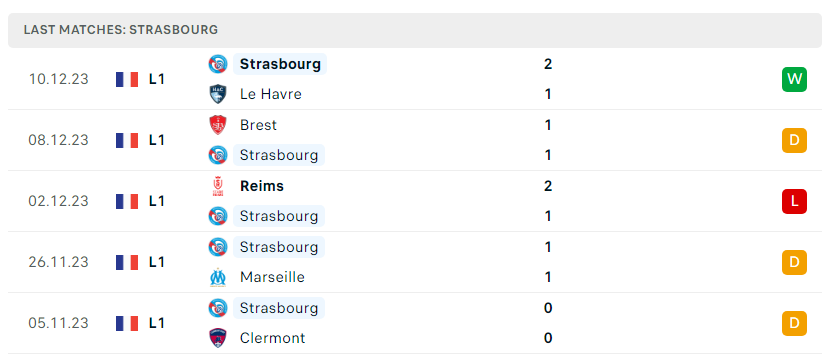Click the L1 league label on 02.12.23 row

157,201
